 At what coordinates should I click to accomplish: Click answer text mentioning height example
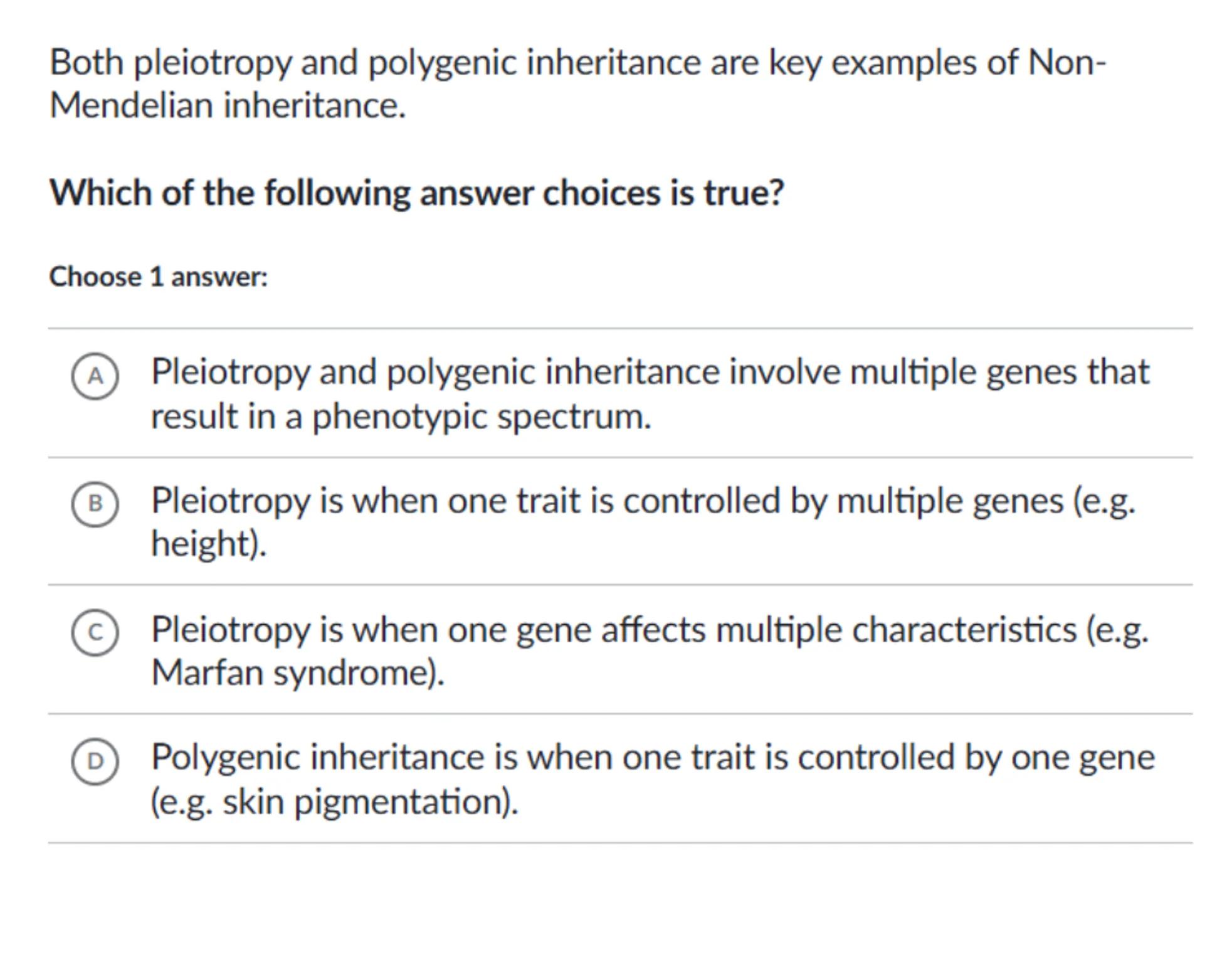click(x=642, y=521)
